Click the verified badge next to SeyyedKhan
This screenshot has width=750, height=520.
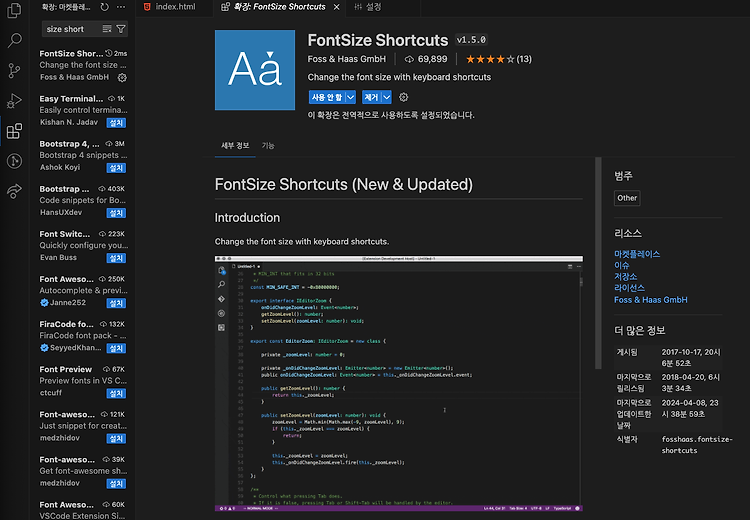coord(44,348)
